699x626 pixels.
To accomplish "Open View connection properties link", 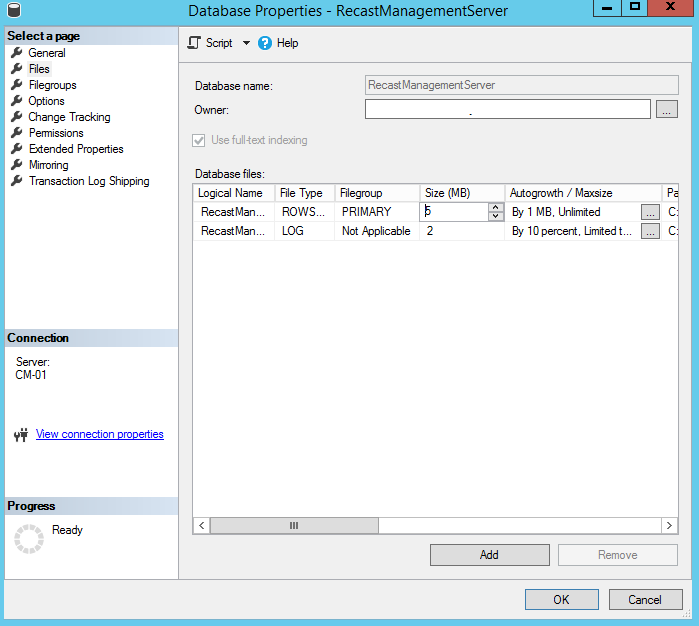I will pyautogui.click(x=100, y=434).
